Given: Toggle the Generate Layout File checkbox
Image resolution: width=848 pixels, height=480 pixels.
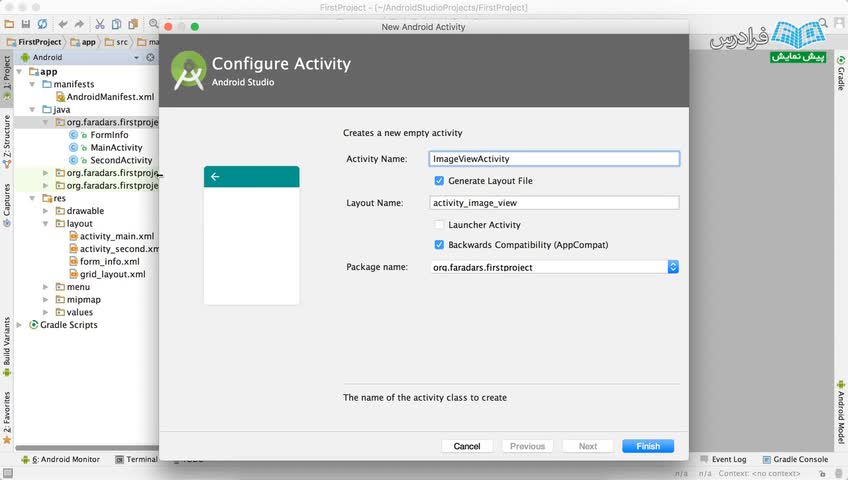Looking at the screenshot, I should point(439,181).
